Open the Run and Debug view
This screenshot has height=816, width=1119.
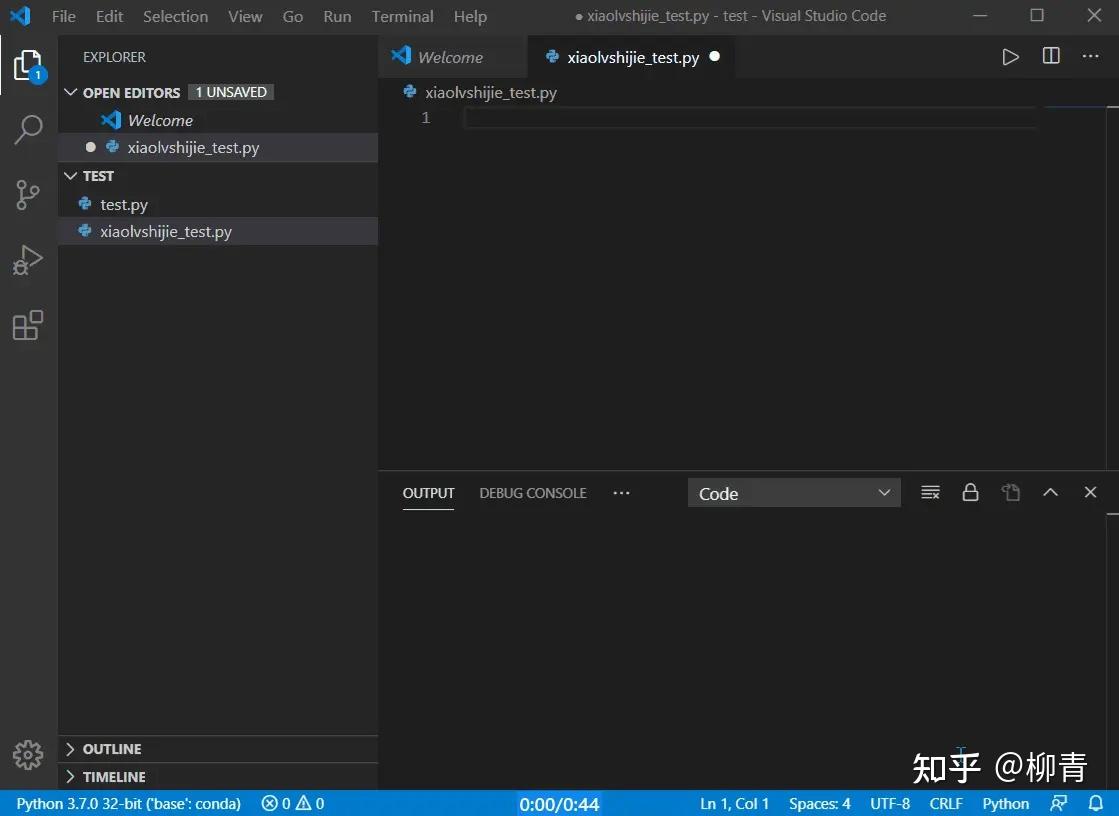tap(28, 260)
